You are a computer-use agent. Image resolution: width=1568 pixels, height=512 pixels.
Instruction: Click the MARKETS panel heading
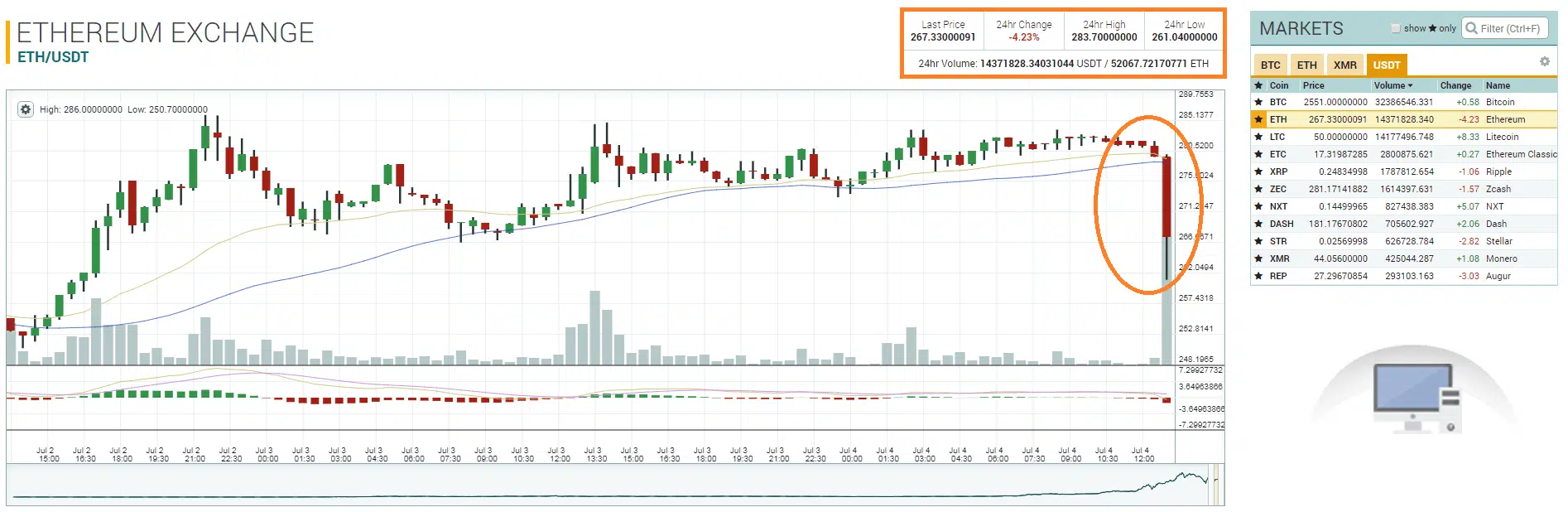1301,29
